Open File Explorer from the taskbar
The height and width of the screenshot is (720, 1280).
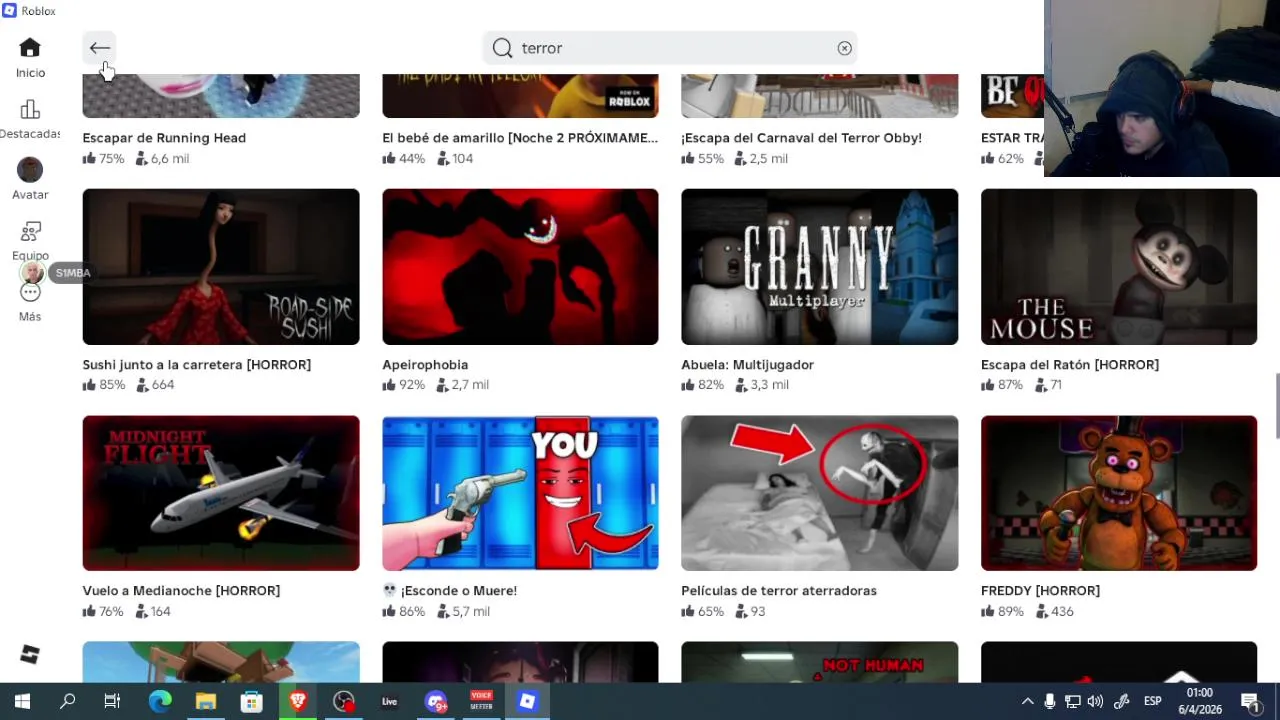point(206,702)
